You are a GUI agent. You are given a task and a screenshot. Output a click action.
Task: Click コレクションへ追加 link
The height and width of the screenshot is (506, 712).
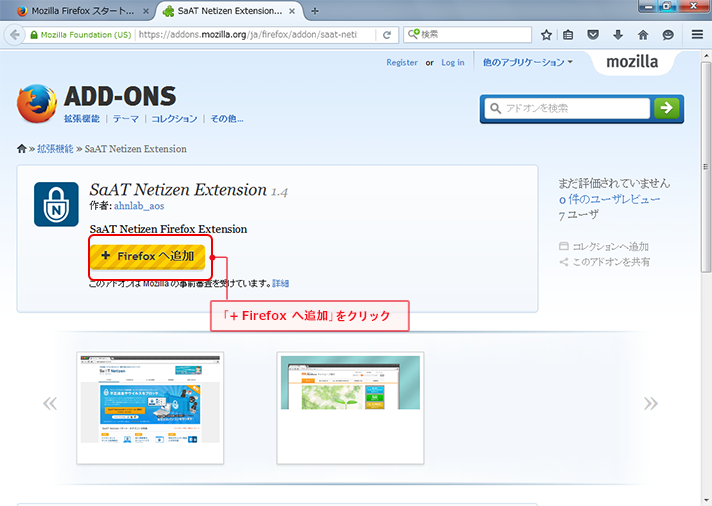(x=610, y=246)
